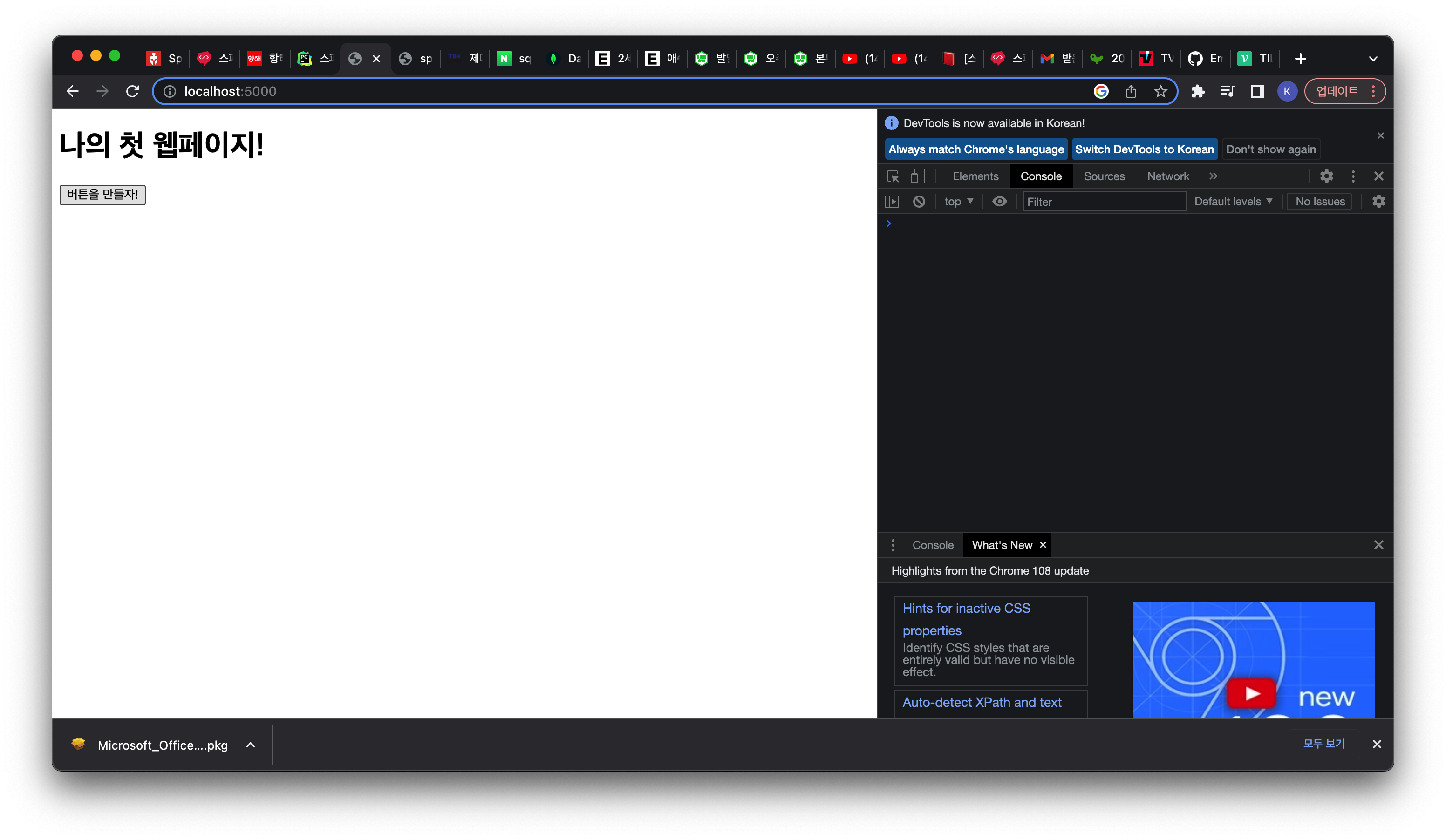The image size is (1446, 840).
Task: Click the 버튼을 만들자! button
Action: pos(102,194)
